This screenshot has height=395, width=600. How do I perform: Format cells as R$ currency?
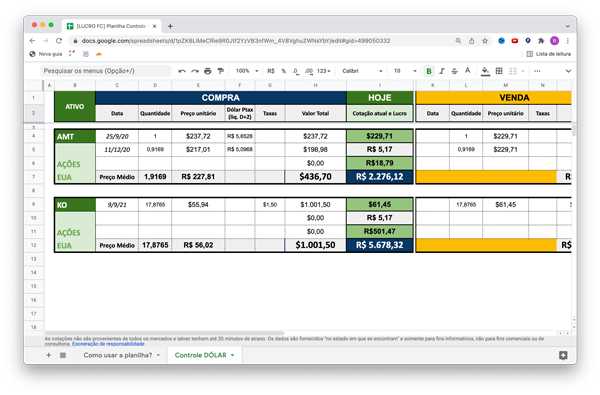pos(271,71)
